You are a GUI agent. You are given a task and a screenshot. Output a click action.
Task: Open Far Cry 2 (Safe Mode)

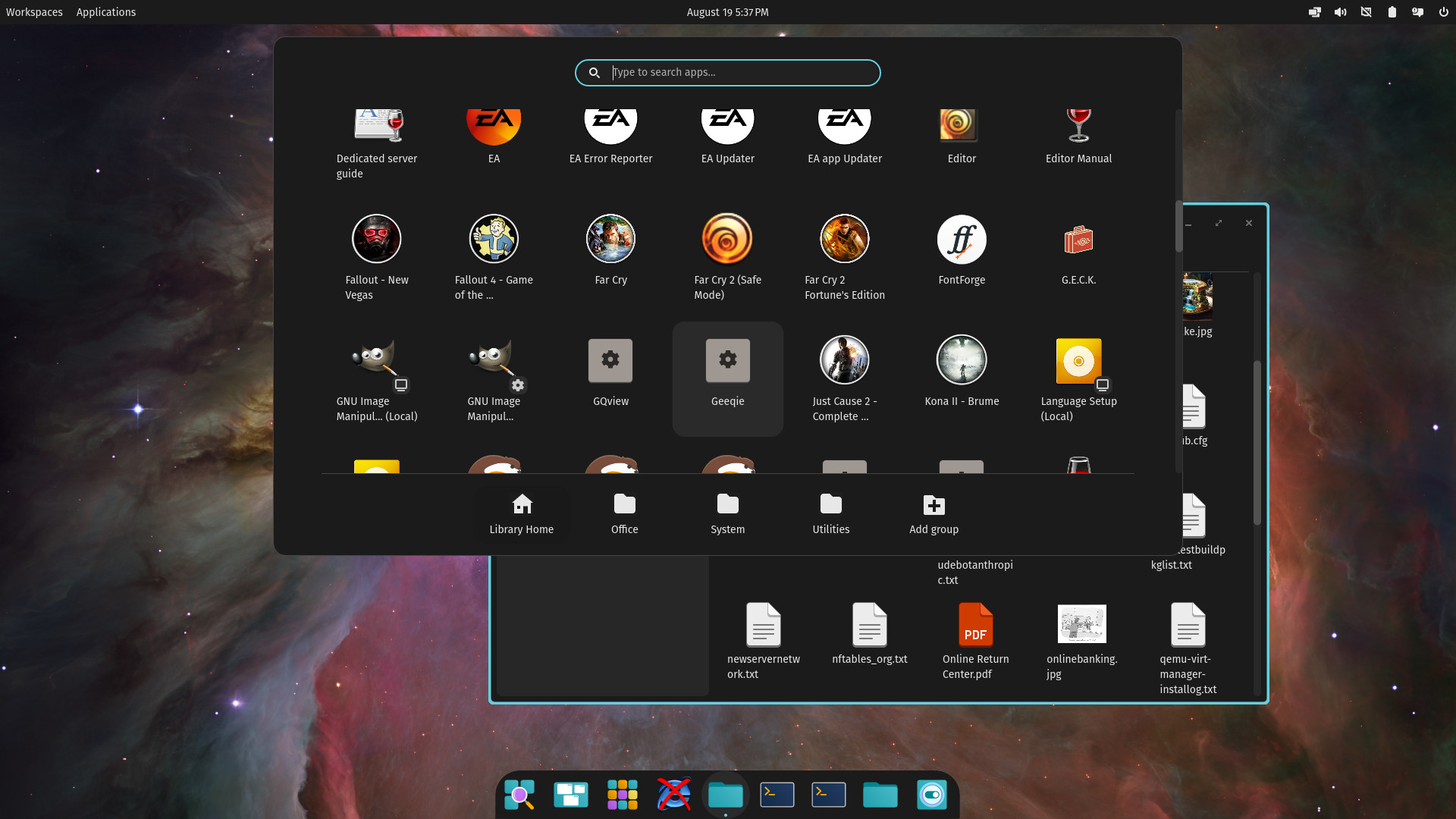pyautogui.click(x=727, y=258)
